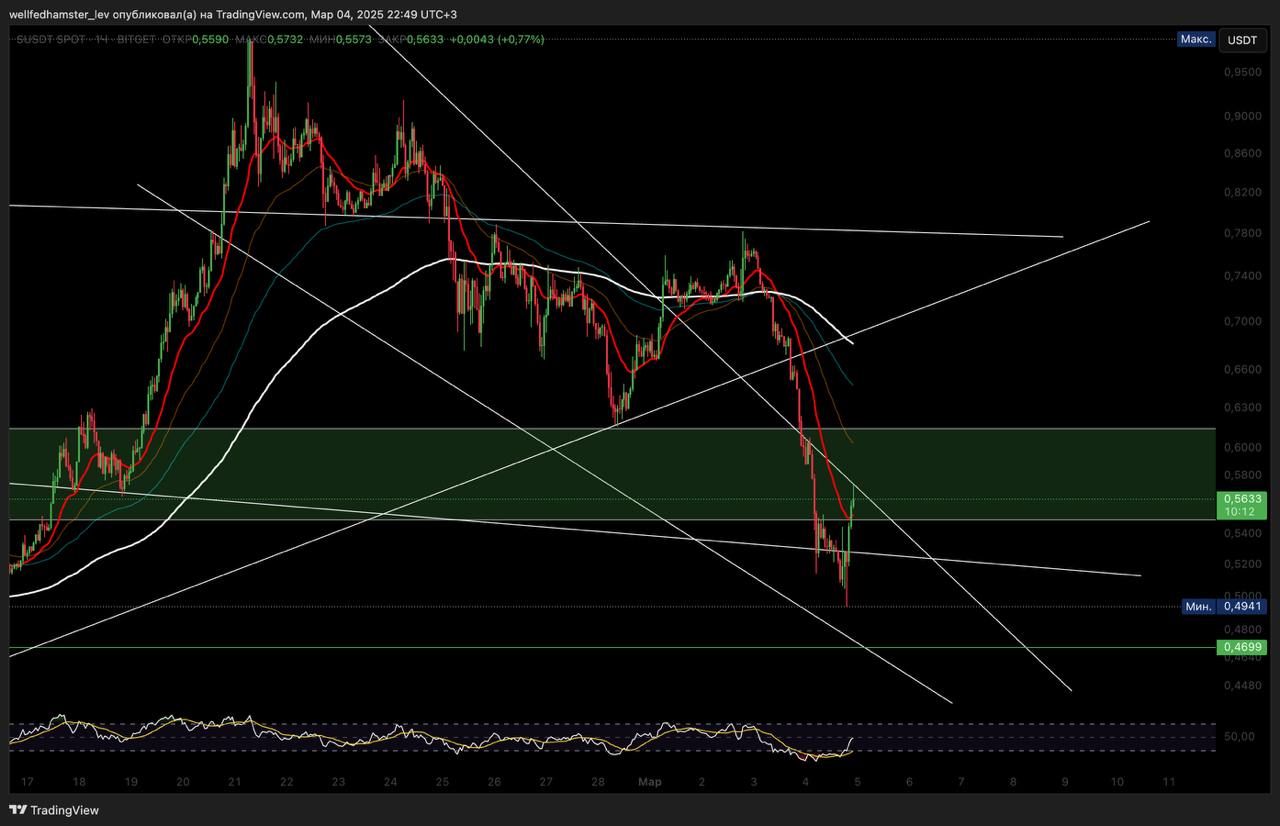Click the green 0,4699 level price tag
1280x826 pixels.
[1243, 648]
